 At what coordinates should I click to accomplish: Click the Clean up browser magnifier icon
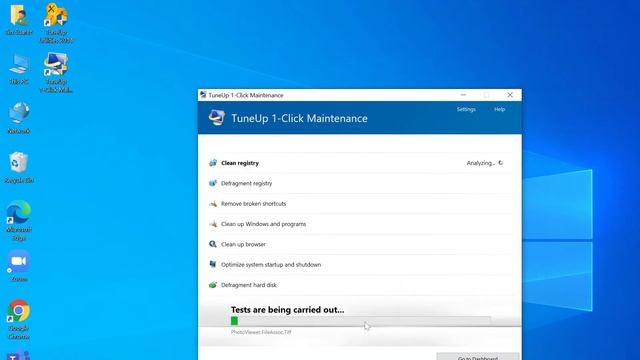[213, 244]
